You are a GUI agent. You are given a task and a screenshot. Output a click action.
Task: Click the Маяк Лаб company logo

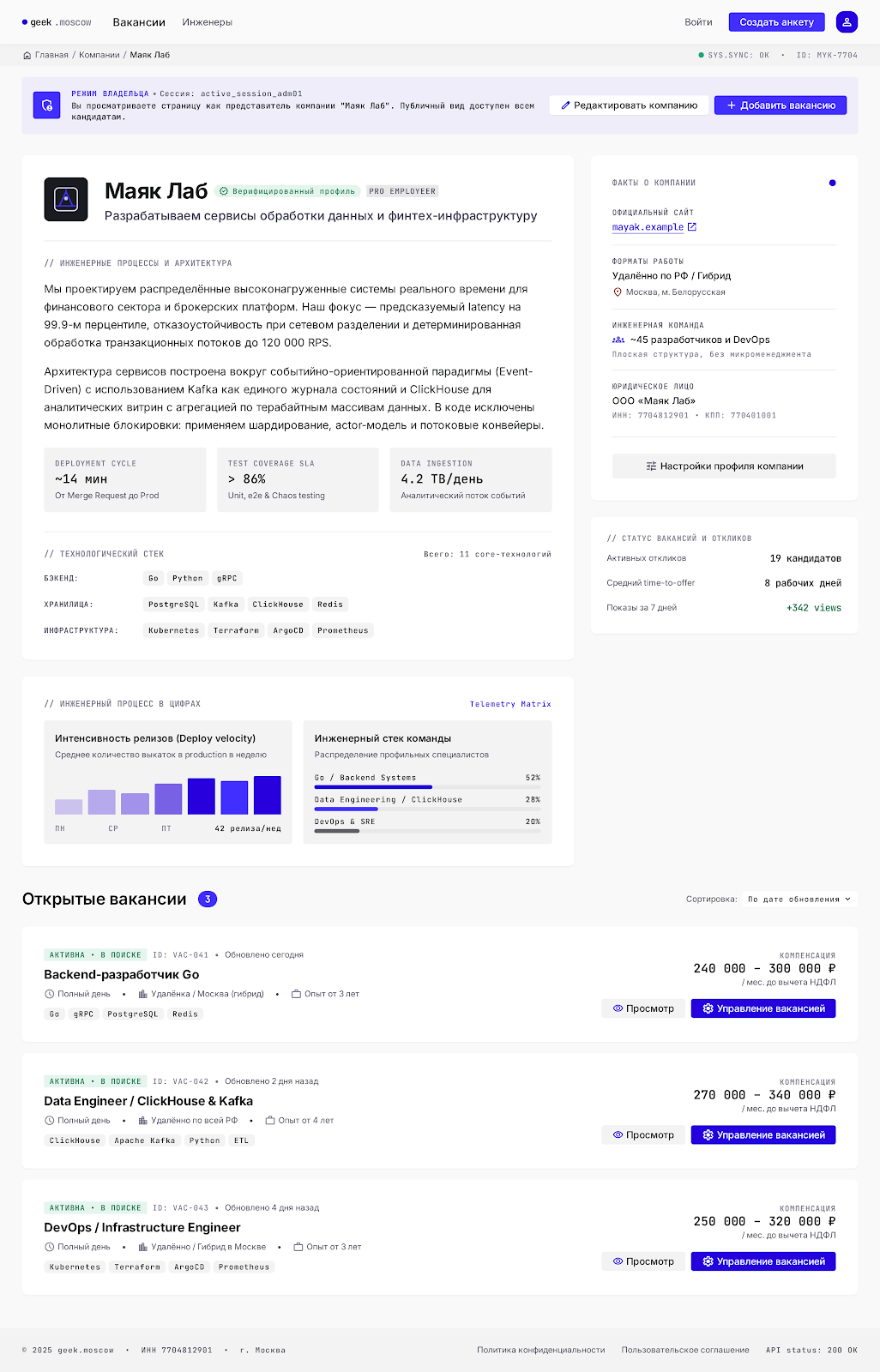(66, 199)
